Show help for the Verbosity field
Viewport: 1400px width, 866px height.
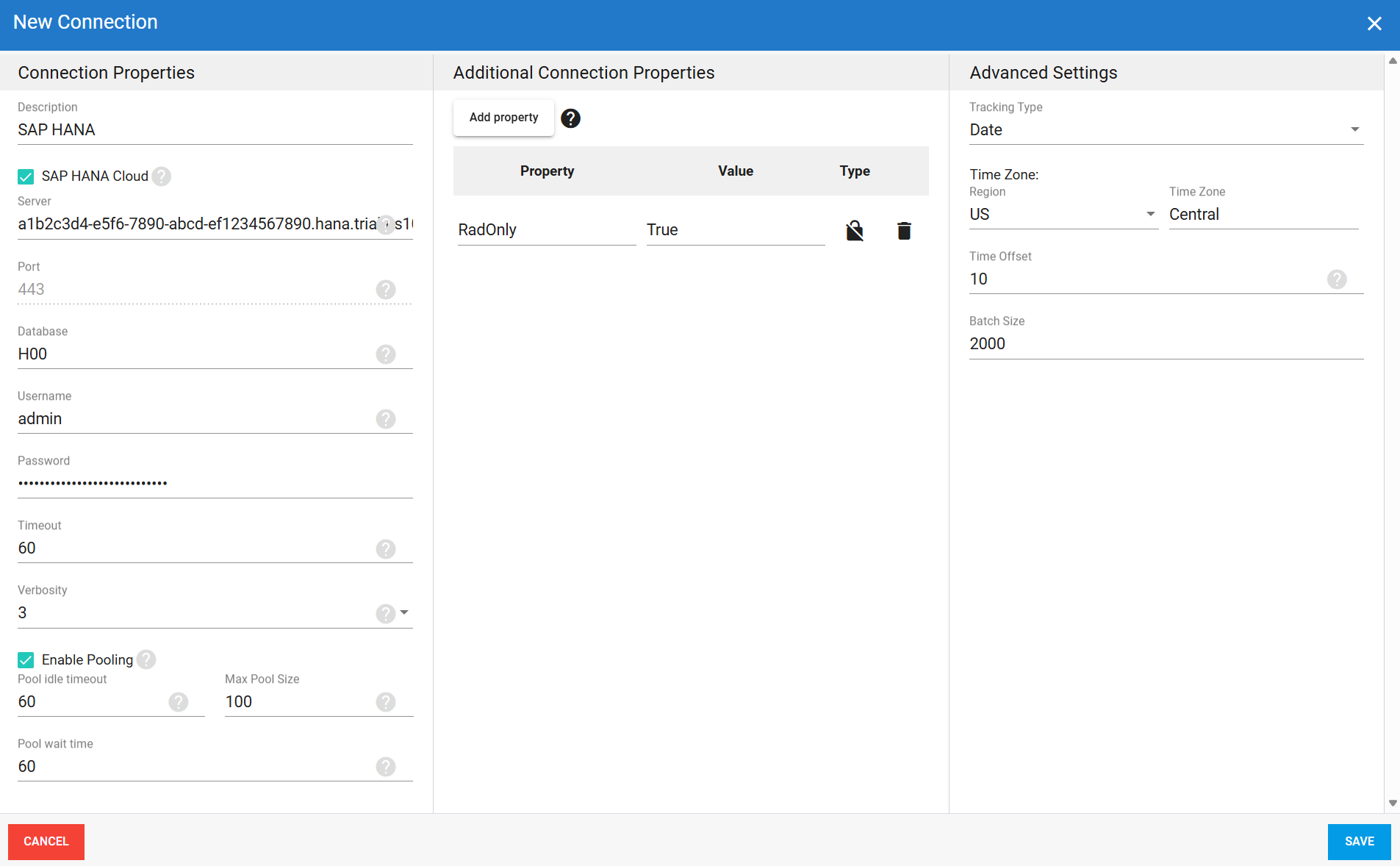tap(386, 614)
